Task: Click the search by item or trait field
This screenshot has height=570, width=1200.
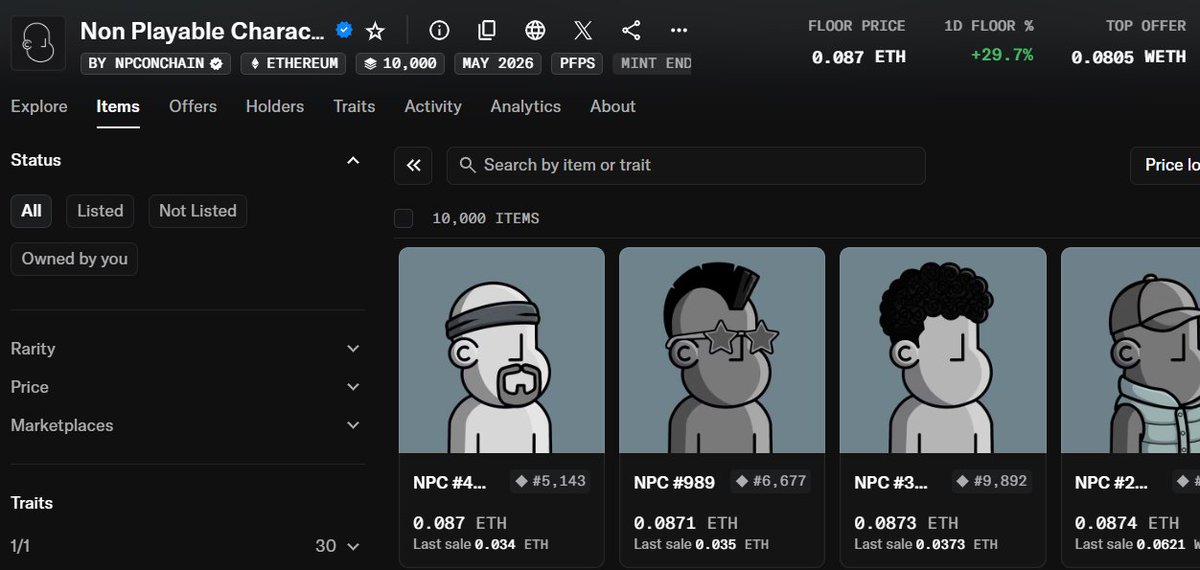Action: point(686,165)
